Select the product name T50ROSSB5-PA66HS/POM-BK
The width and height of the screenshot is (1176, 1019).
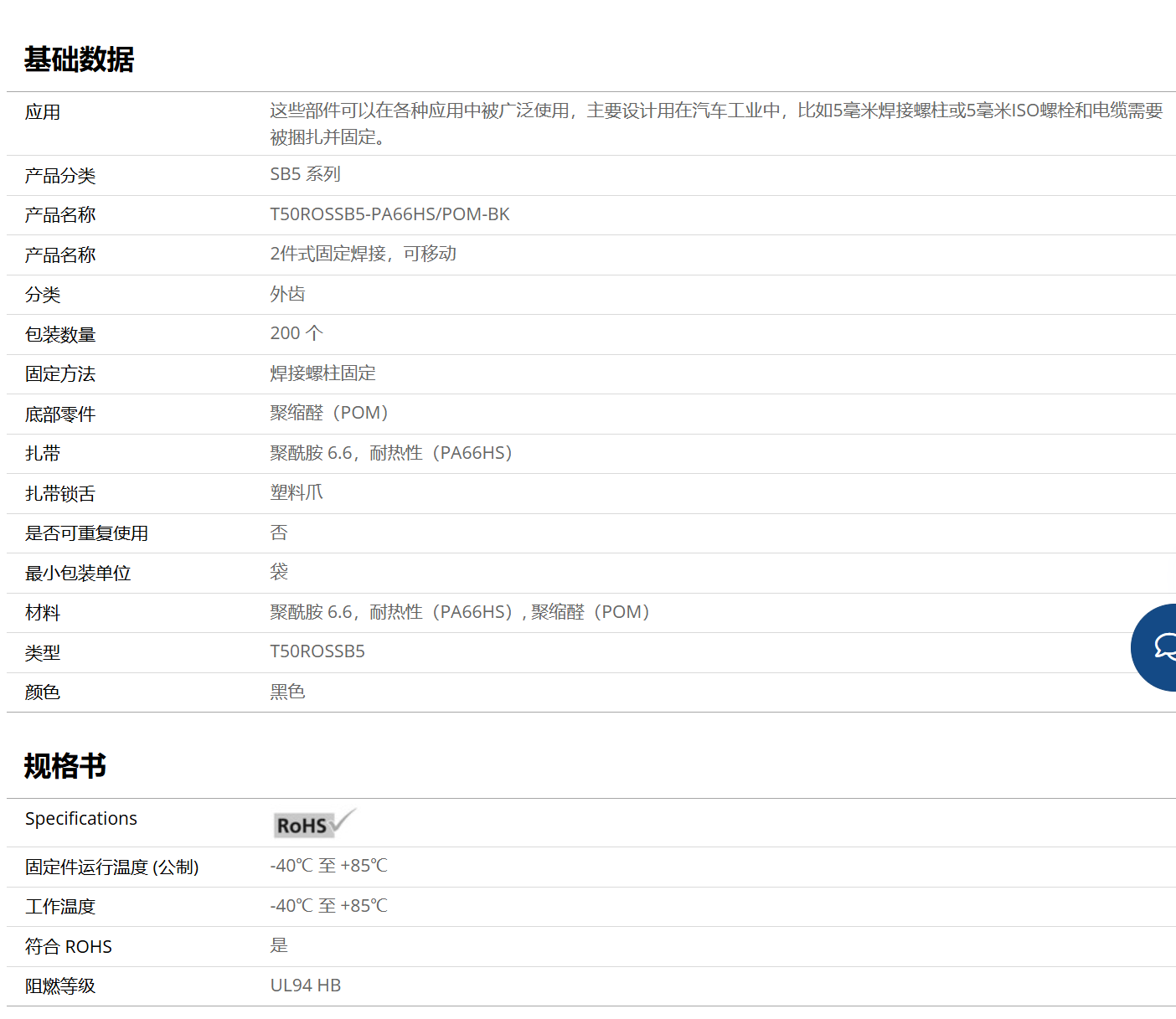389,214
